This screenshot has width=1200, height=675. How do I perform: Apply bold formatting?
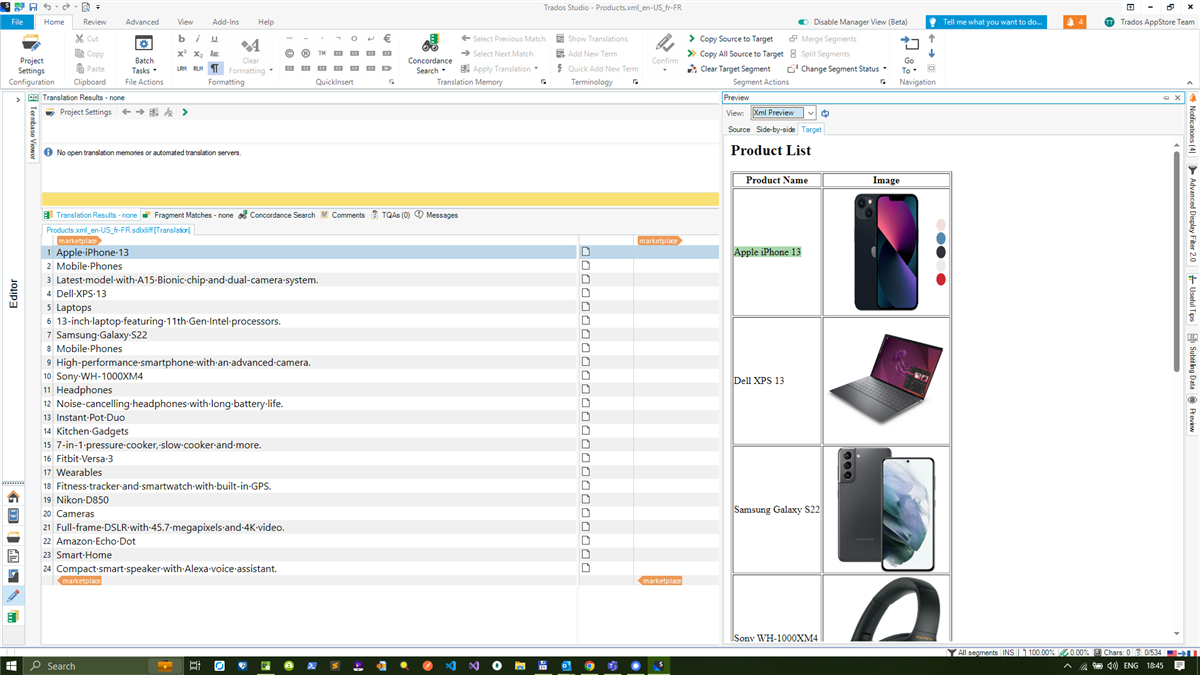point(182,39)
